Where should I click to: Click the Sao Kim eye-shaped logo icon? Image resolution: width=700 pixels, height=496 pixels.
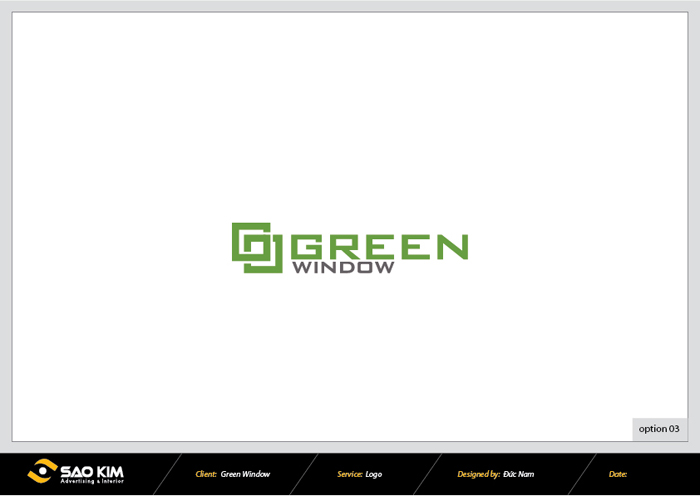pos(43,471)
